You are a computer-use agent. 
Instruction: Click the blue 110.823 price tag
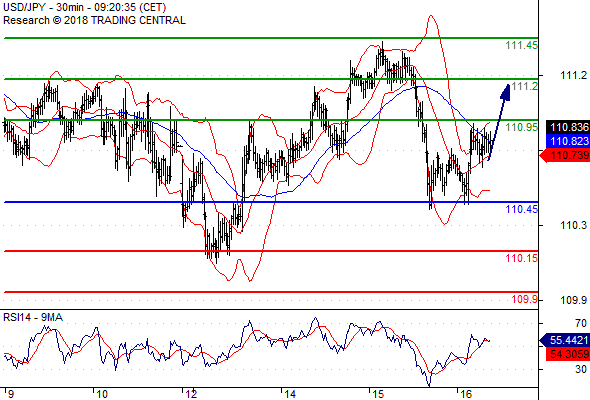tap(568, 141)
